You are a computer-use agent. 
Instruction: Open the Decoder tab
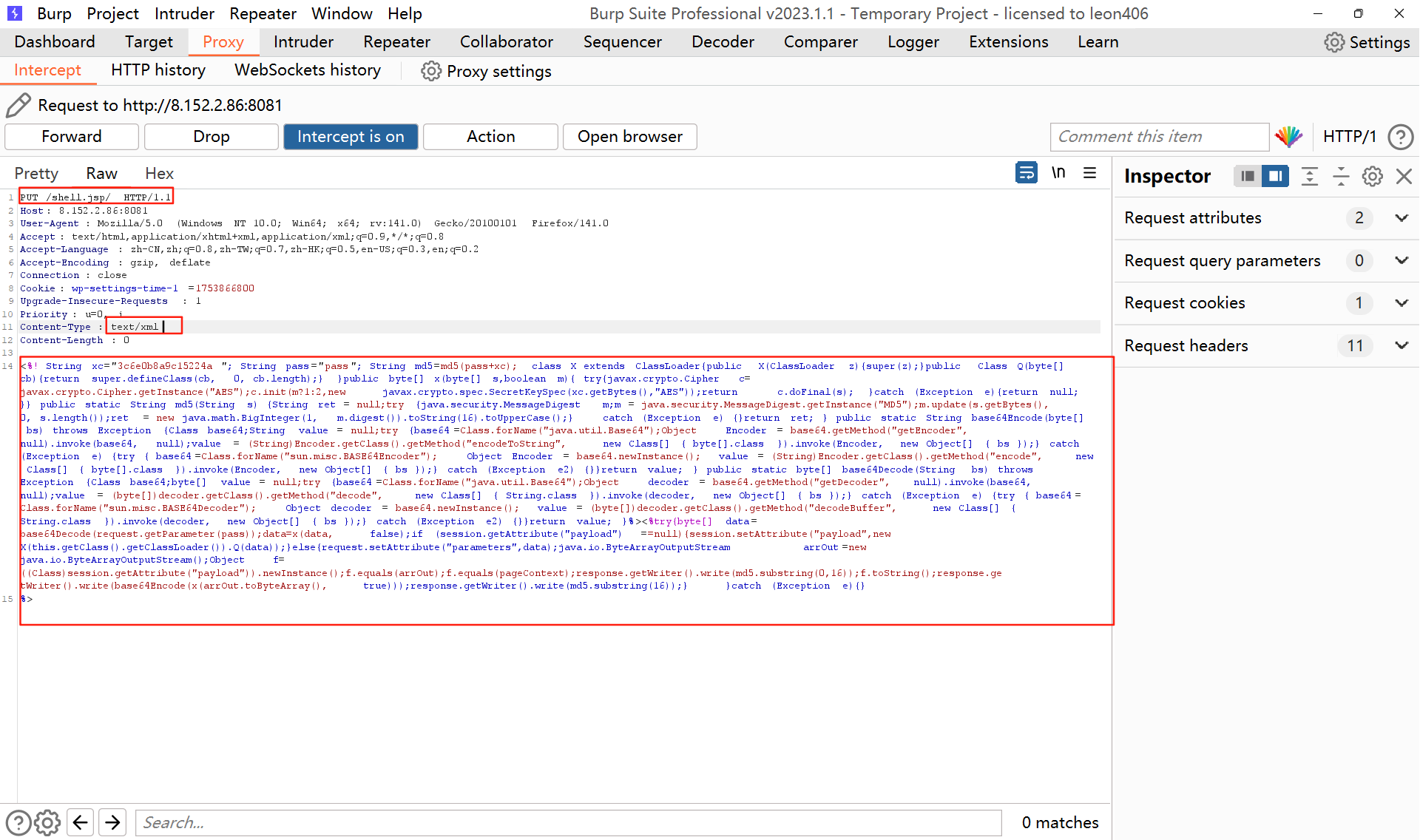(723, 42)
